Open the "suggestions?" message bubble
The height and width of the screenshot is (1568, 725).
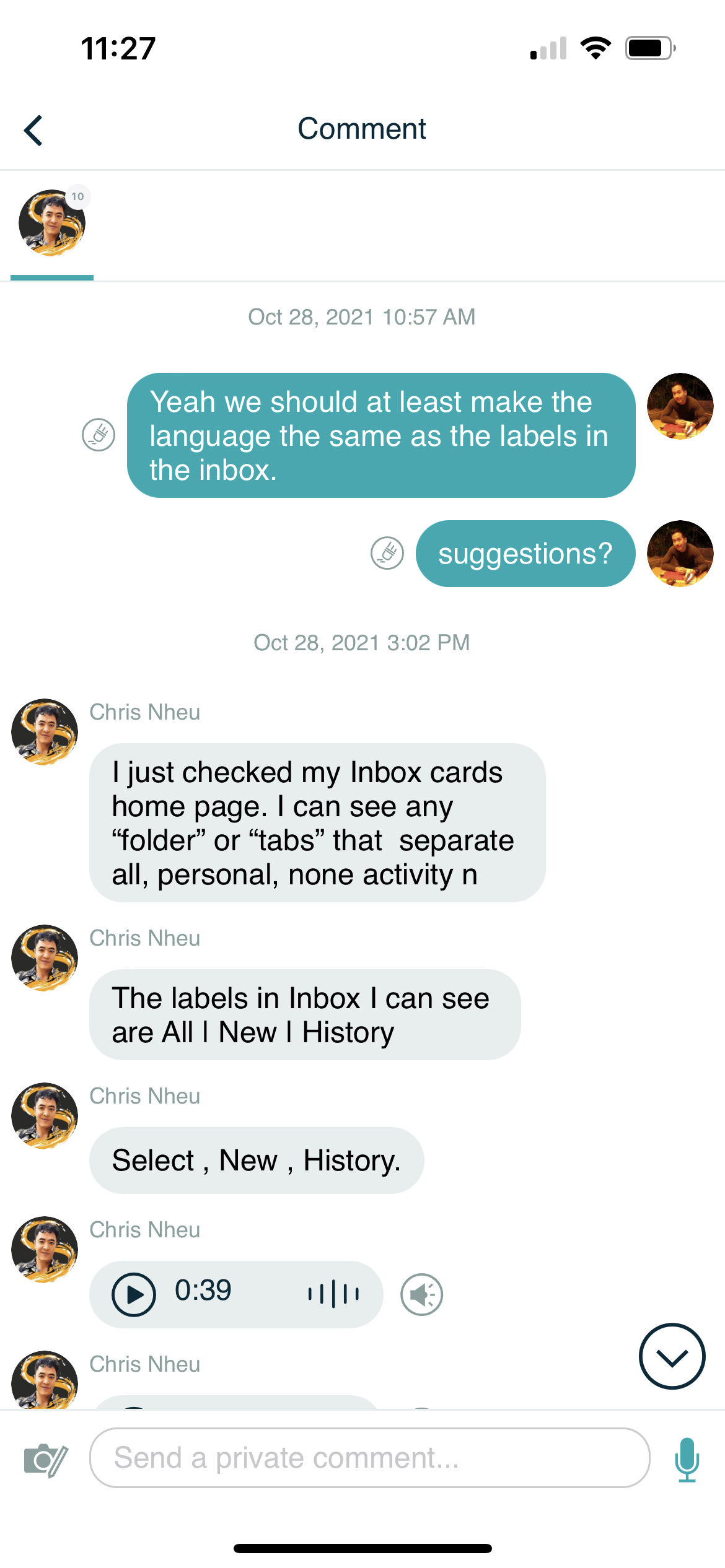point(525,554)
